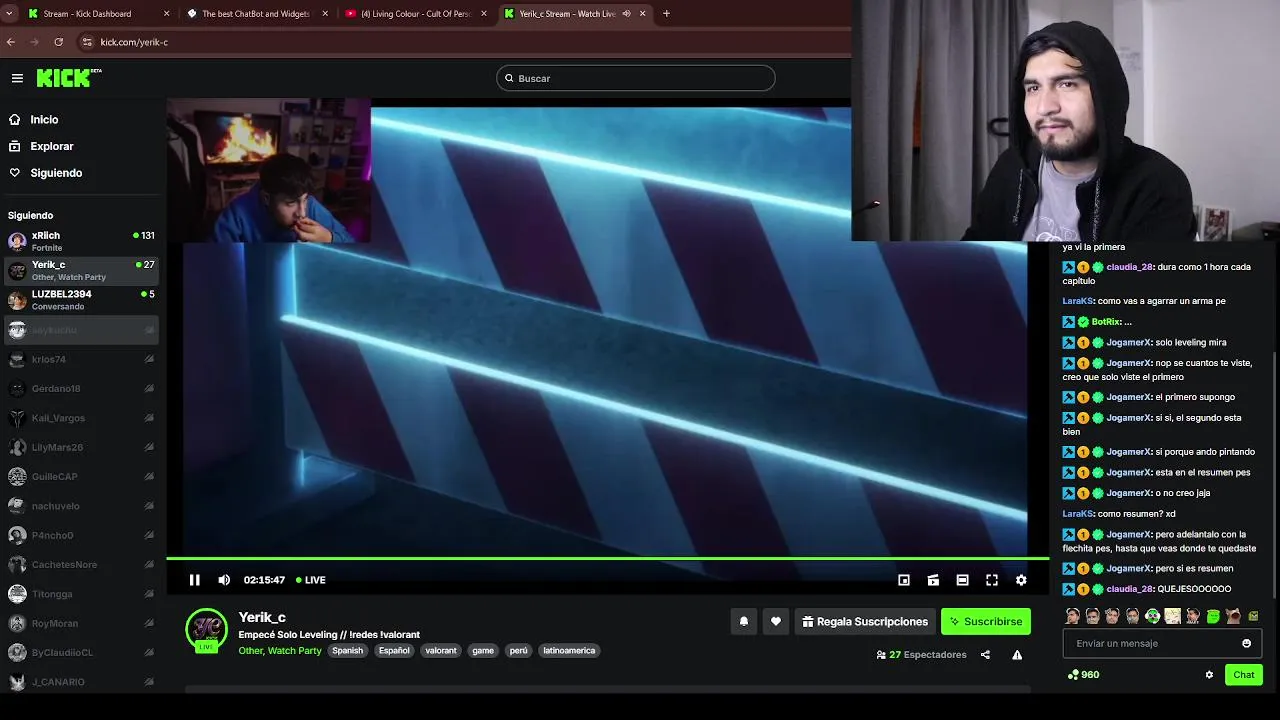Open CachetesNore channel in sidebar
Screen dimensions: 1280x720
pos(82,564)
